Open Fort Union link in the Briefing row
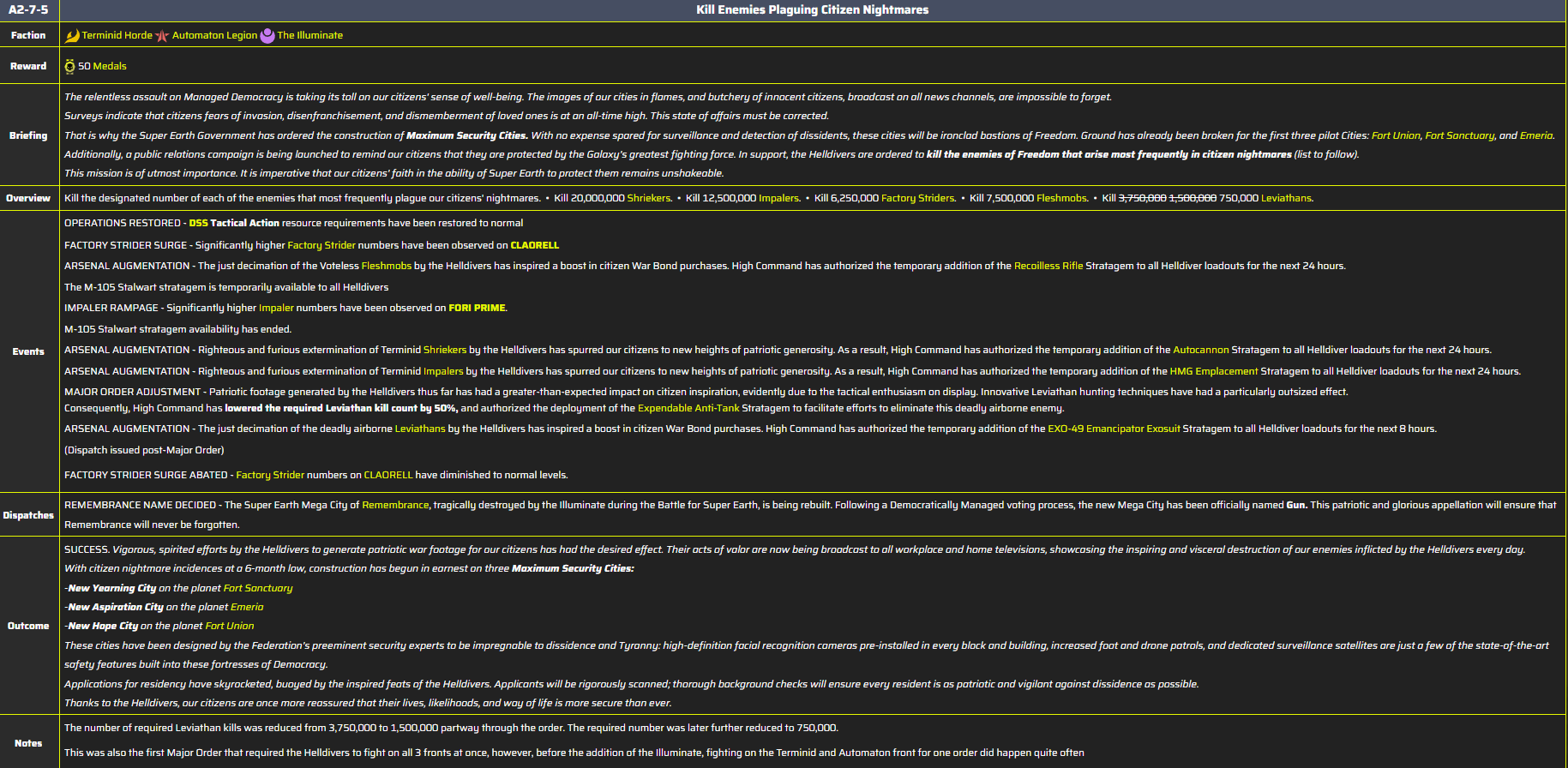Screen dimensions: 1568x768 [1396, 135]
